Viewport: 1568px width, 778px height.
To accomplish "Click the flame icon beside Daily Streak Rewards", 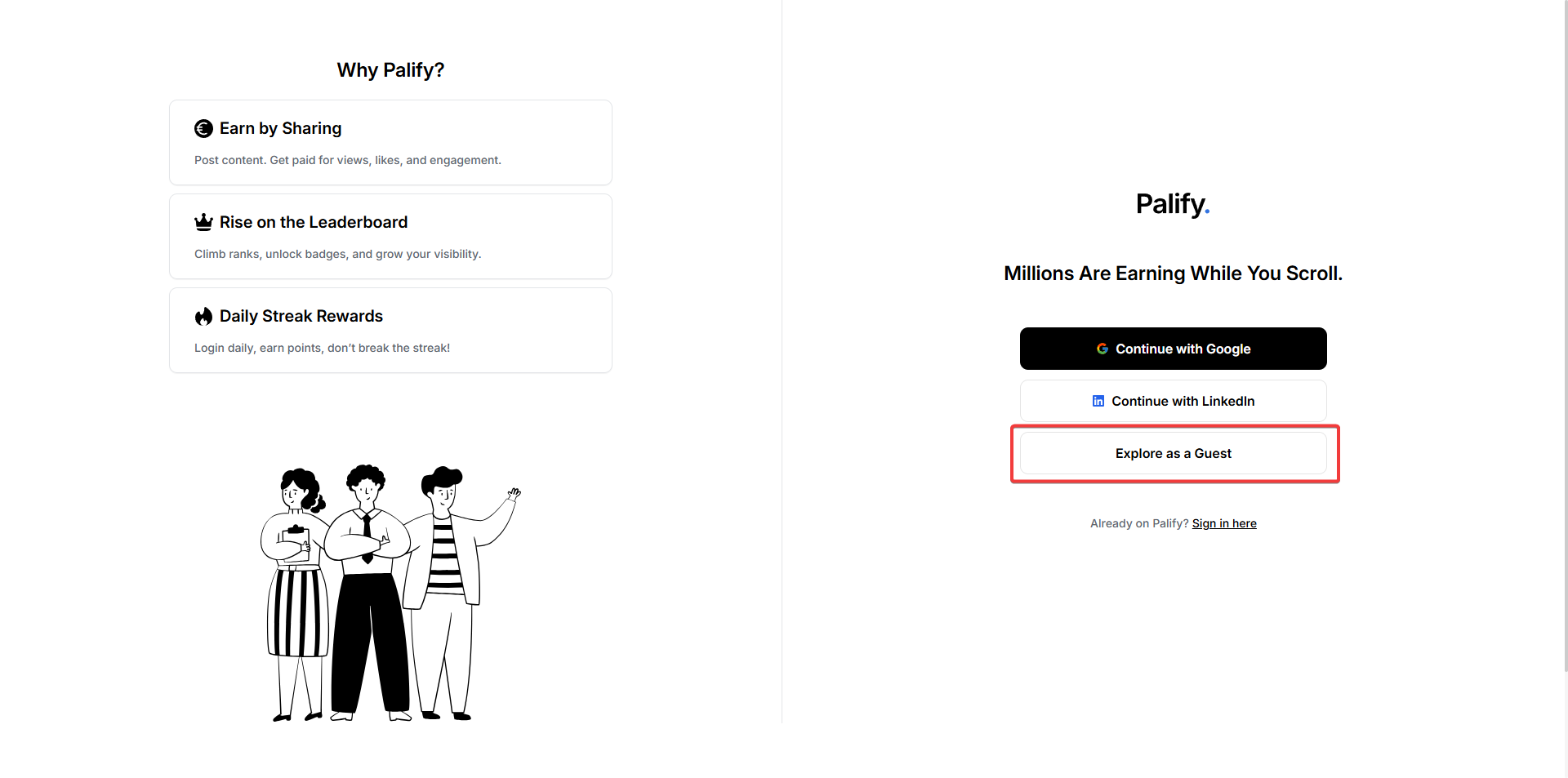I will 203,316.
